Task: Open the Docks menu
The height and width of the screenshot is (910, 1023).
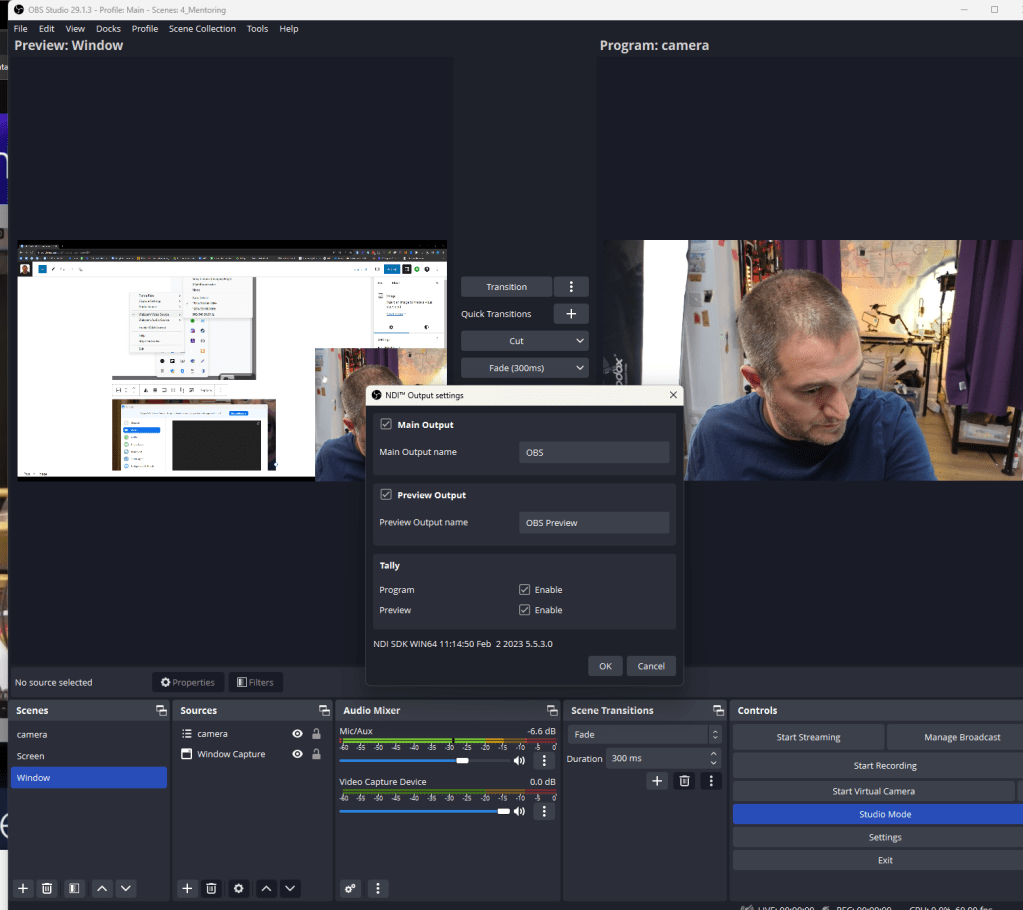Action: click(108, 29)
